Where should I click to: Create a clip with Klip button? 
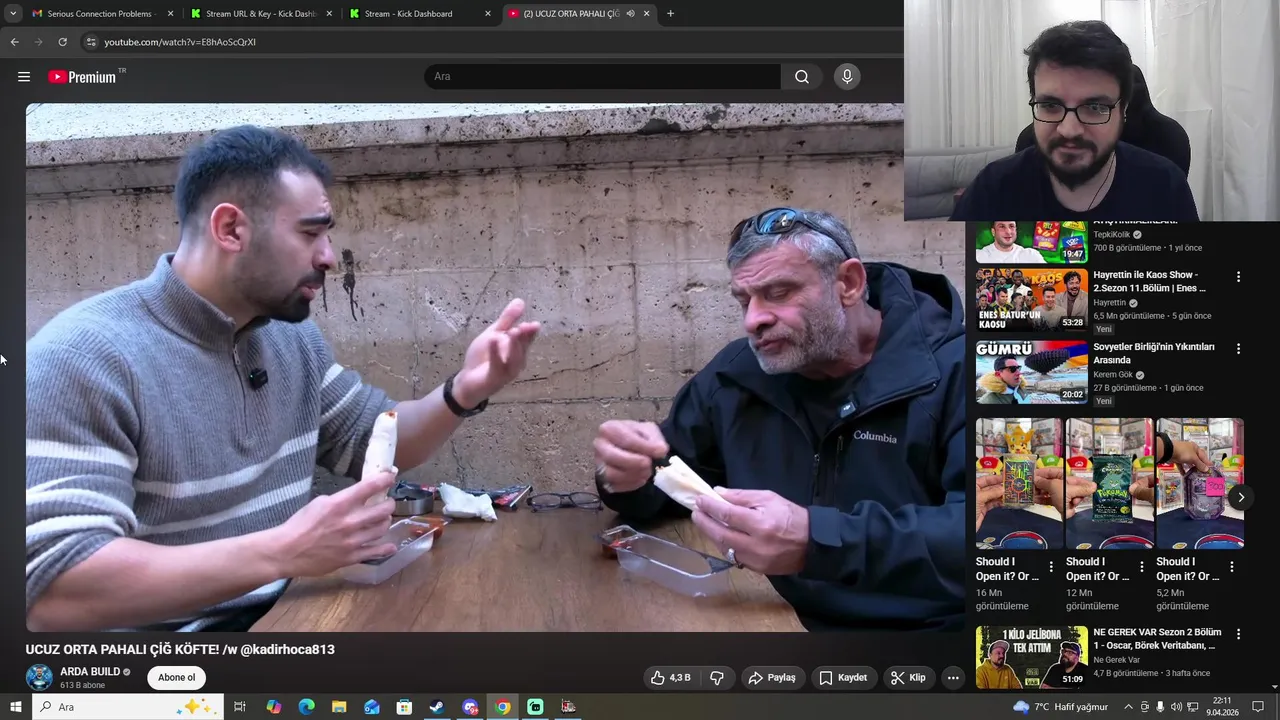(x=908, y=678)
